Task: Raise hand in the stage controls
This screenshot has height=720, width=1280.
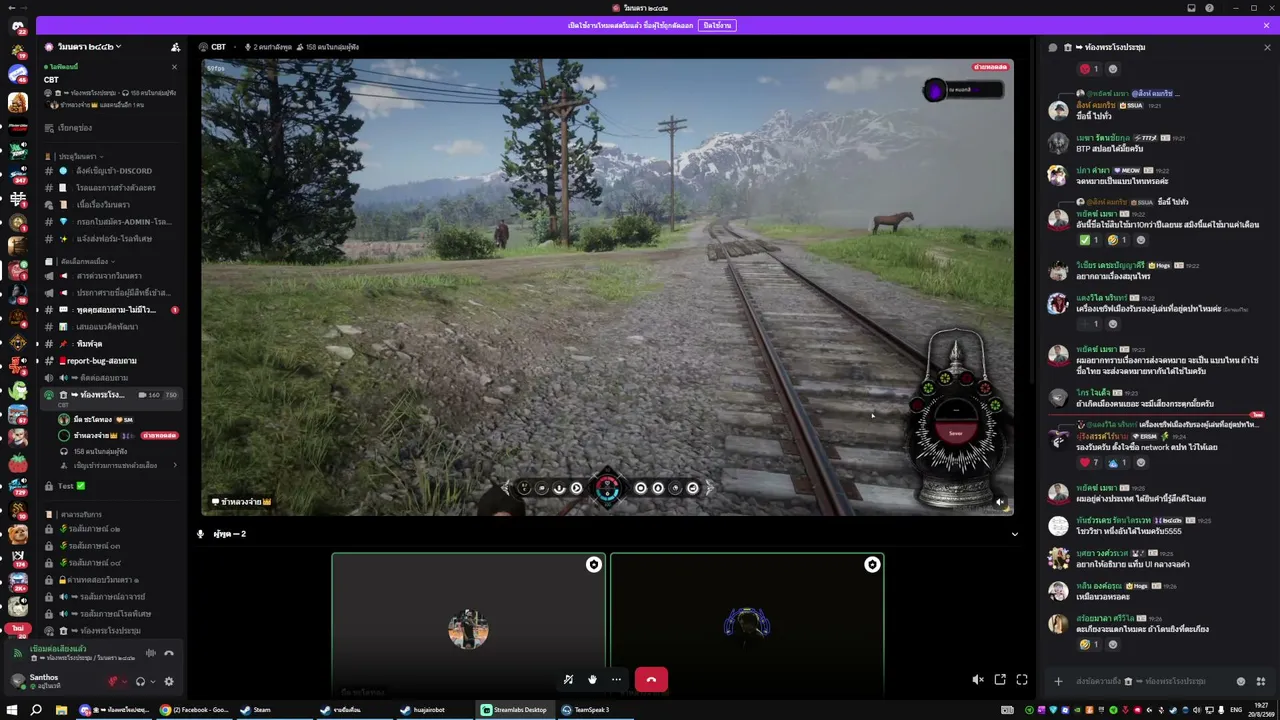Action: 592,680
